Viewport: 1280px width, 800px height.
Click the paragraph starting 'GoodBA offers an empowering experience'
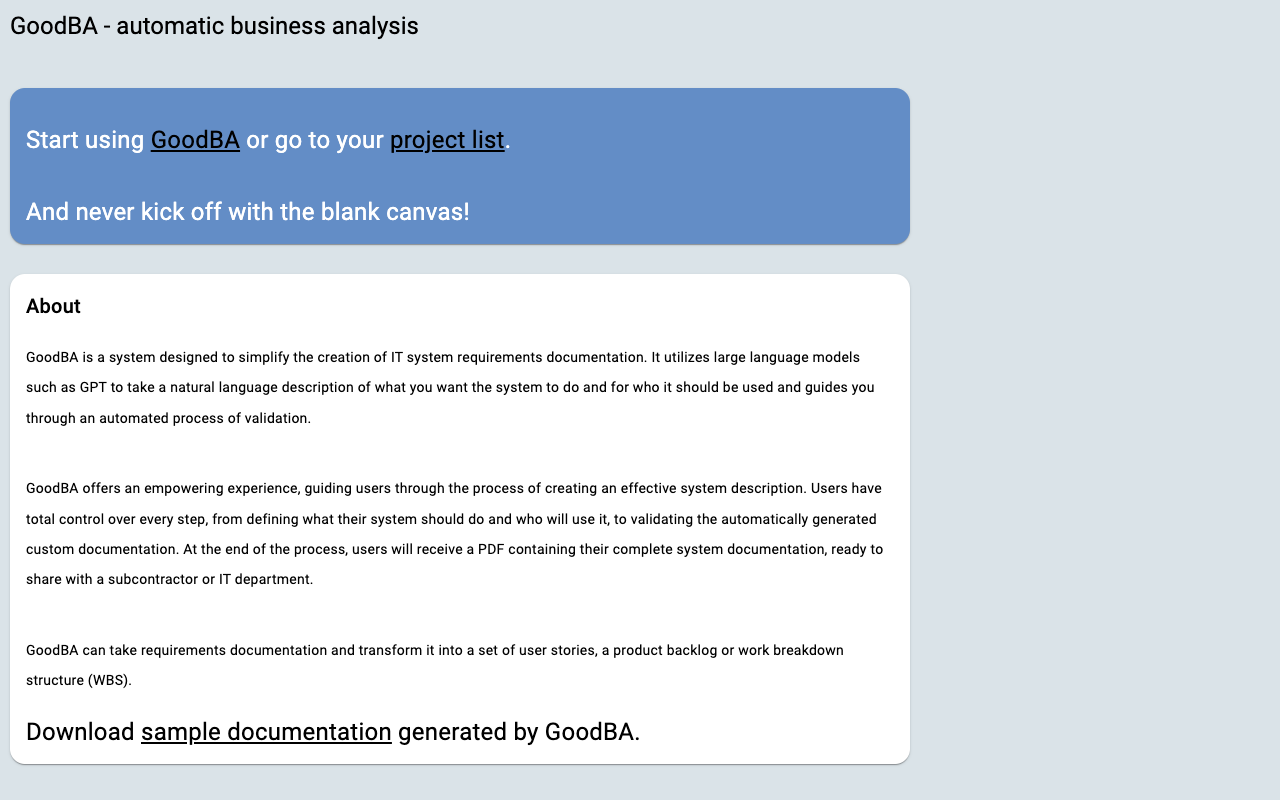pos(454,534)
